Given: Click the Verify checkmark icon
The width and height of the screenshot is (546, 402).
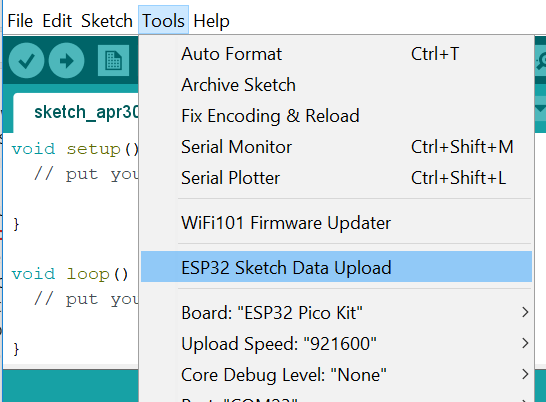Looking at the screenshot, I should pos(26,61).
